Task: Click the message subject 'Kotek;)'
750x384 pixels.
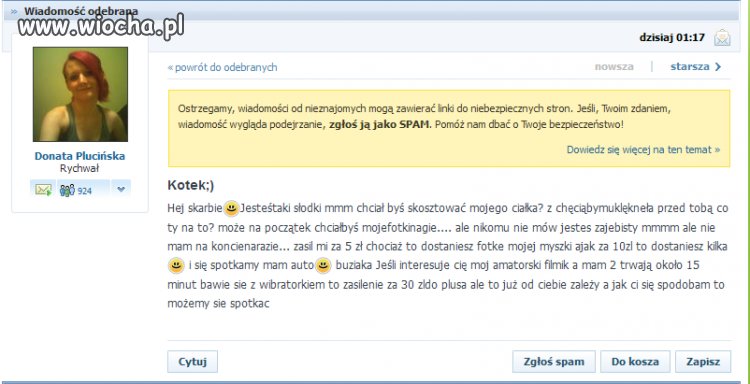Action: pos(191,186)
